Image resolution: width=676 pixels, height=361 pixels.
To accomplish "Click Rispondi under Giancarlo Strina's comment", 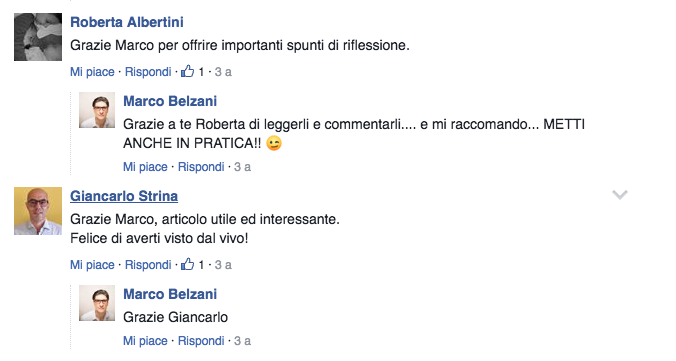I will point(148,265).
